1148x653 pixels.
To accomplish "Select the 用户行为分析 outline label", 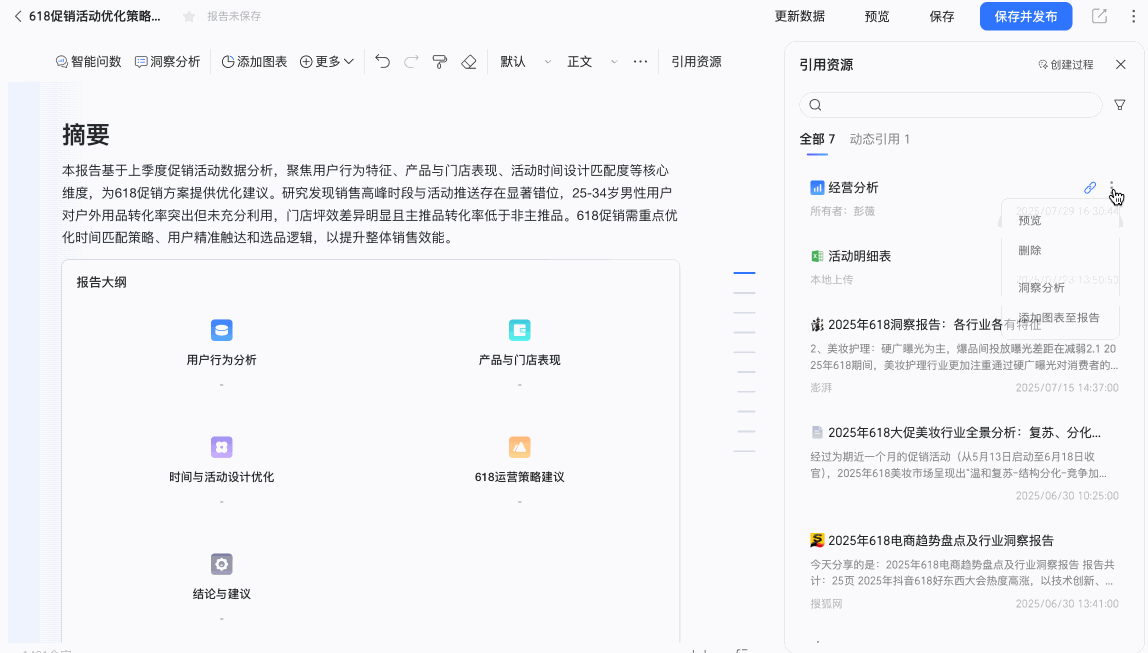I will coord(221,360).
